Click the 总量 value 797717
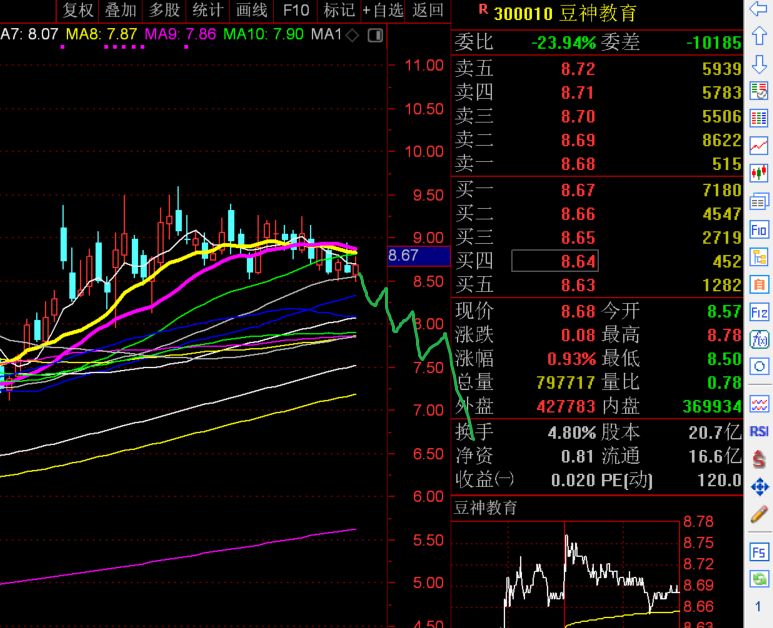The image size is (773, 628). point(566,383)
